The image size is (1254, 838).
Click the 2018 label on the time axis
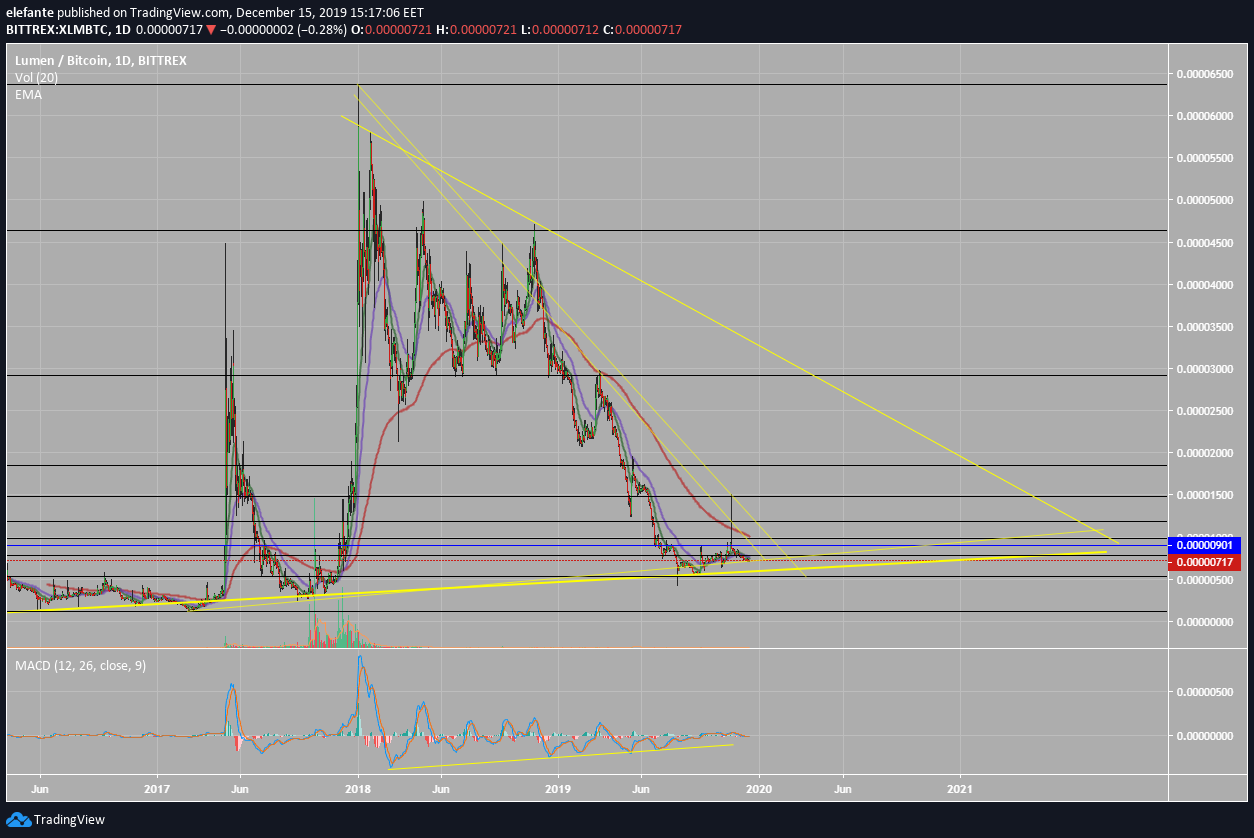coord(358,788)
